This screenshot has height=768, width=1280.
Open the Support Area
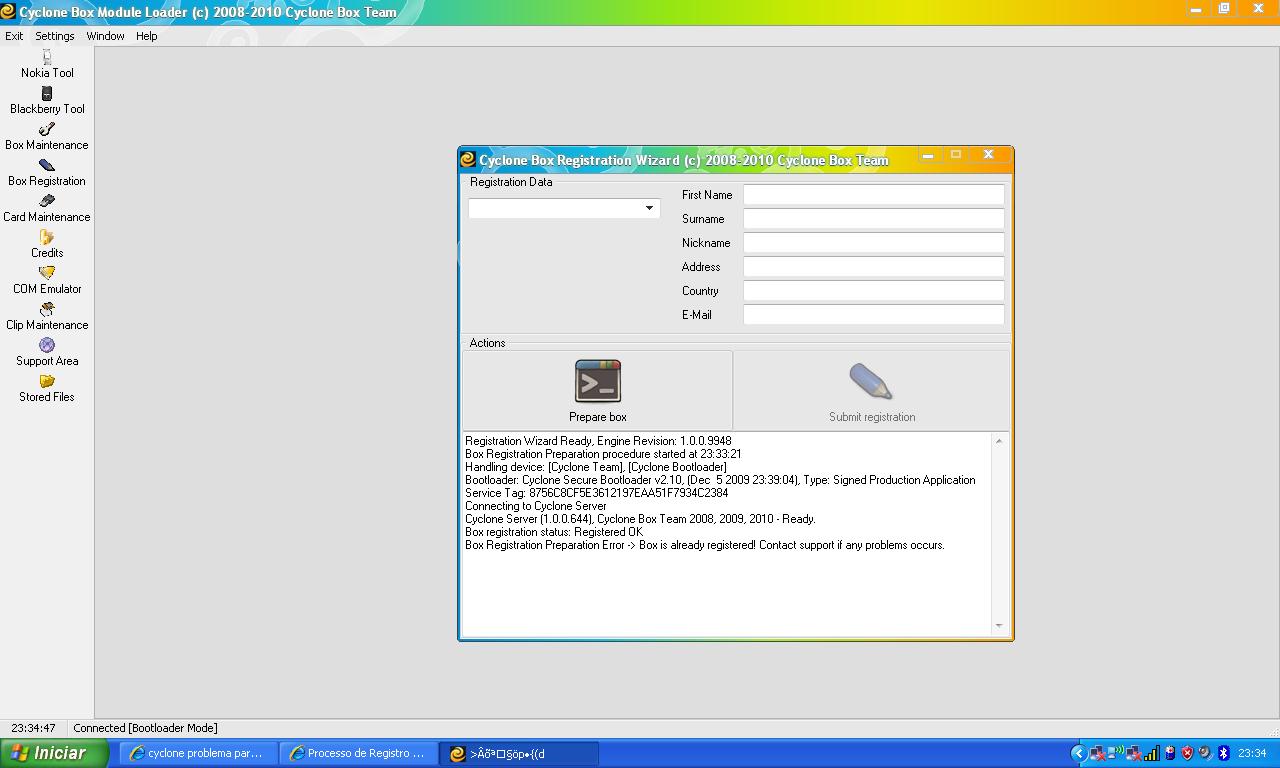[47, 353]
